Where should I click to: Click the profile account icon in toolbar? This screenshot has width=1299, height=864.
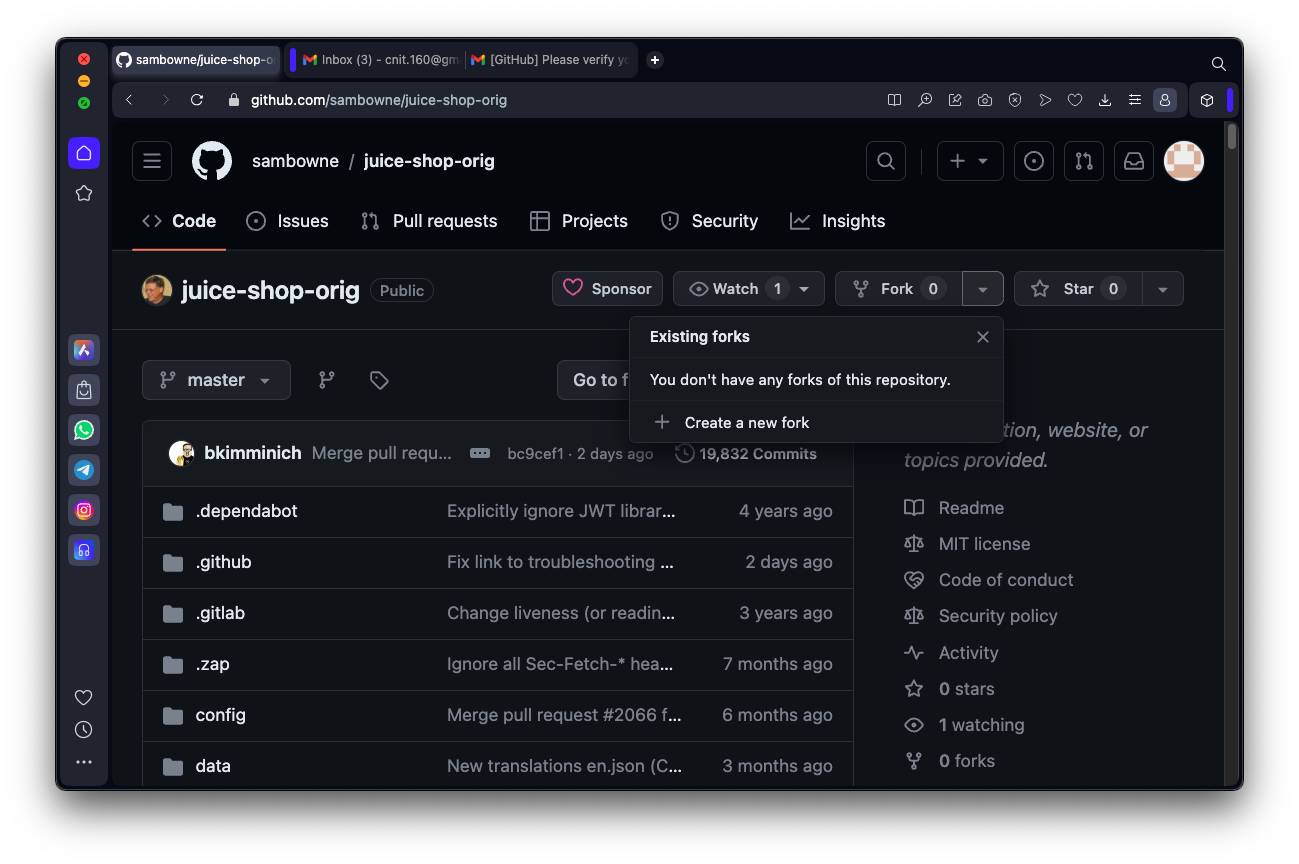tap(1165, 100)
